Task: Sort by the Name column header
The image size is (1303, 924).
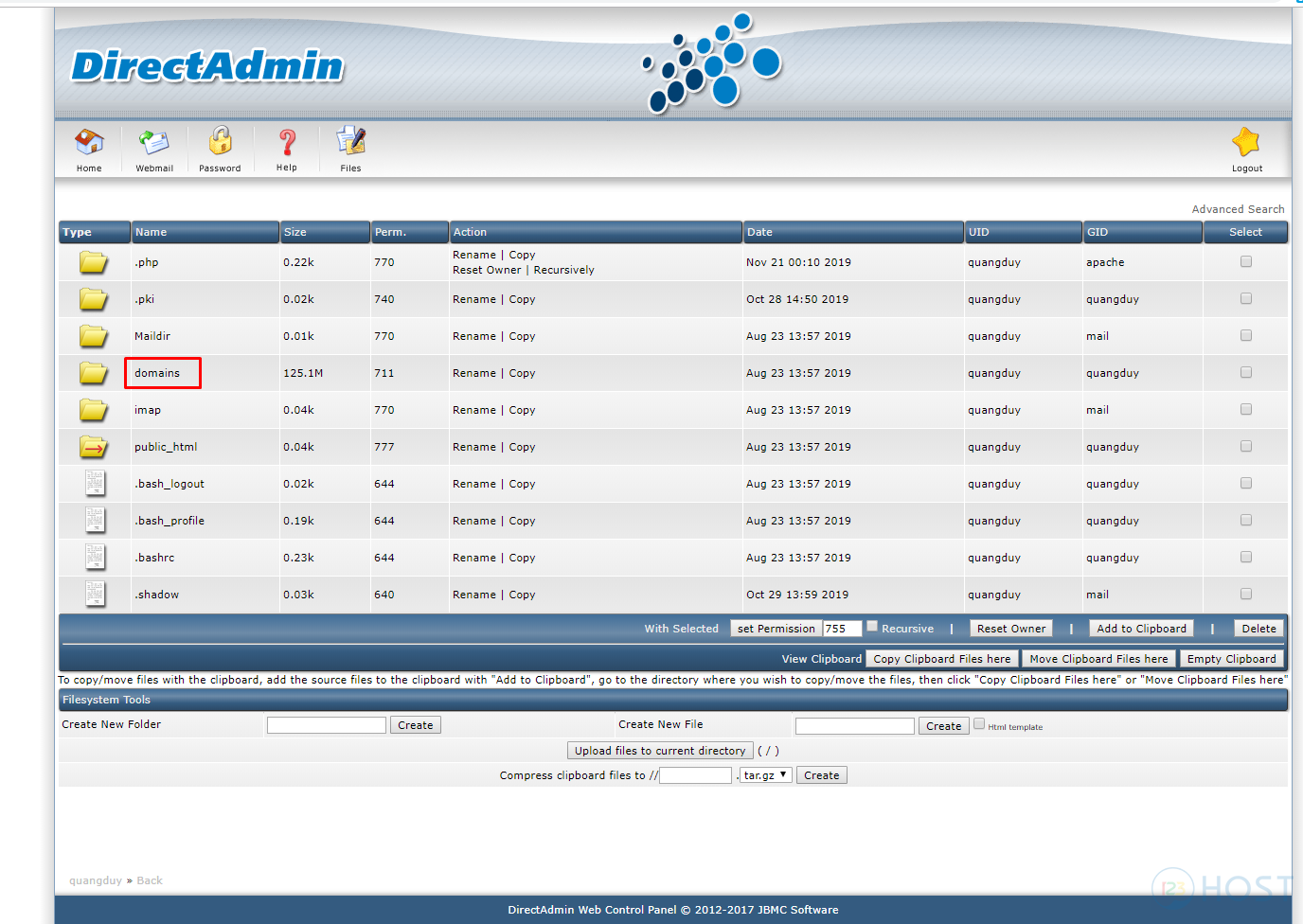Action: click(205, 232)
